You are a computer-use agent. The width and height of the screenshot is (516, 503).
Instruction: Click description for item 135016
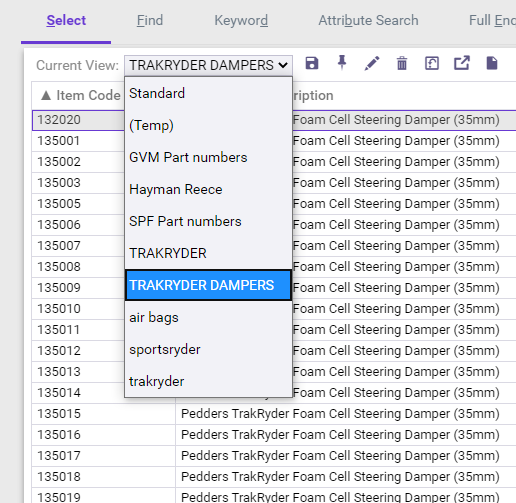click(x=340, y=435)
